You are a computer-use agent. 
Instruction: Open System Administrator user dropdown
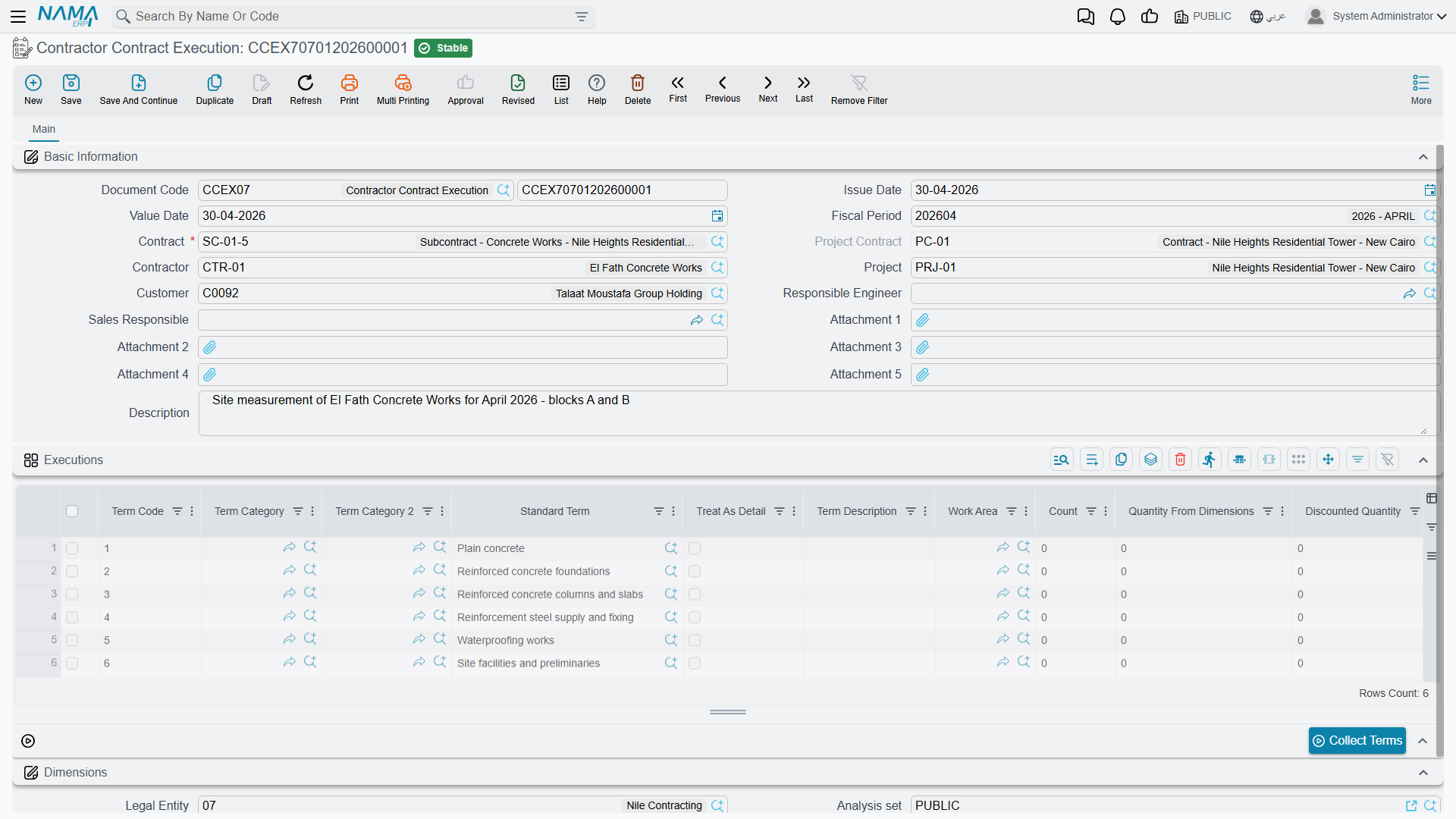[x=1376, y=16]
